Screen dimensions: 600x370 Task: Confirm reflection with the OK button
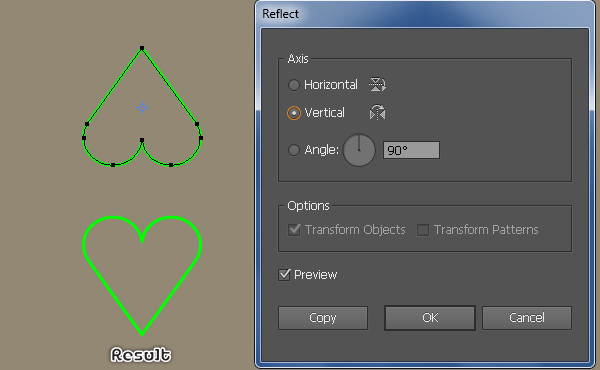pos(430,318)
